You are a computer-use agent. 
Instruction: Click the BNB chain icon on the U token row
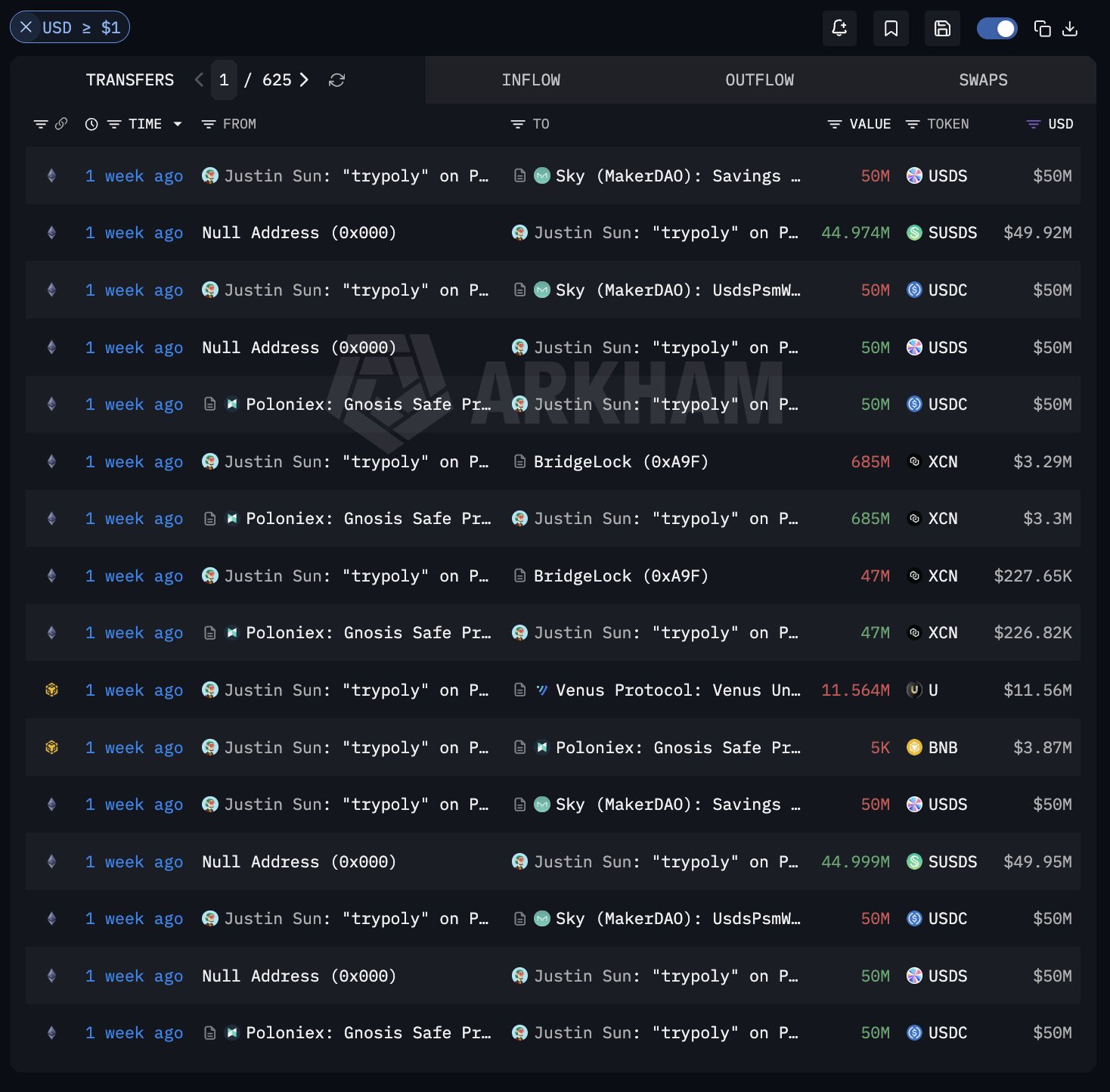[x=51, y=690]
